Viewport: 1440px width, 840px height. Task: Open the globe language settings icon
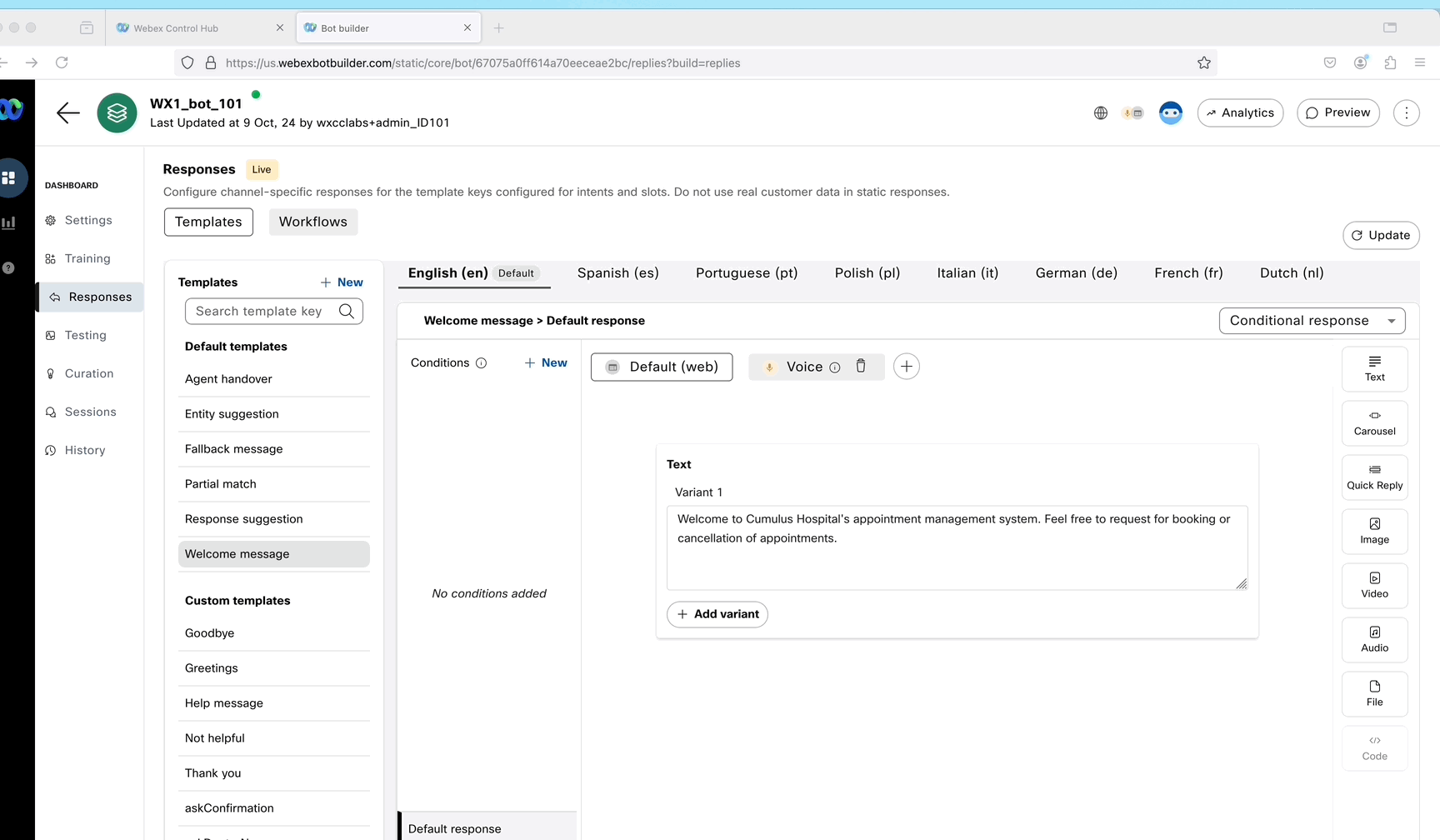point(1100,112)
